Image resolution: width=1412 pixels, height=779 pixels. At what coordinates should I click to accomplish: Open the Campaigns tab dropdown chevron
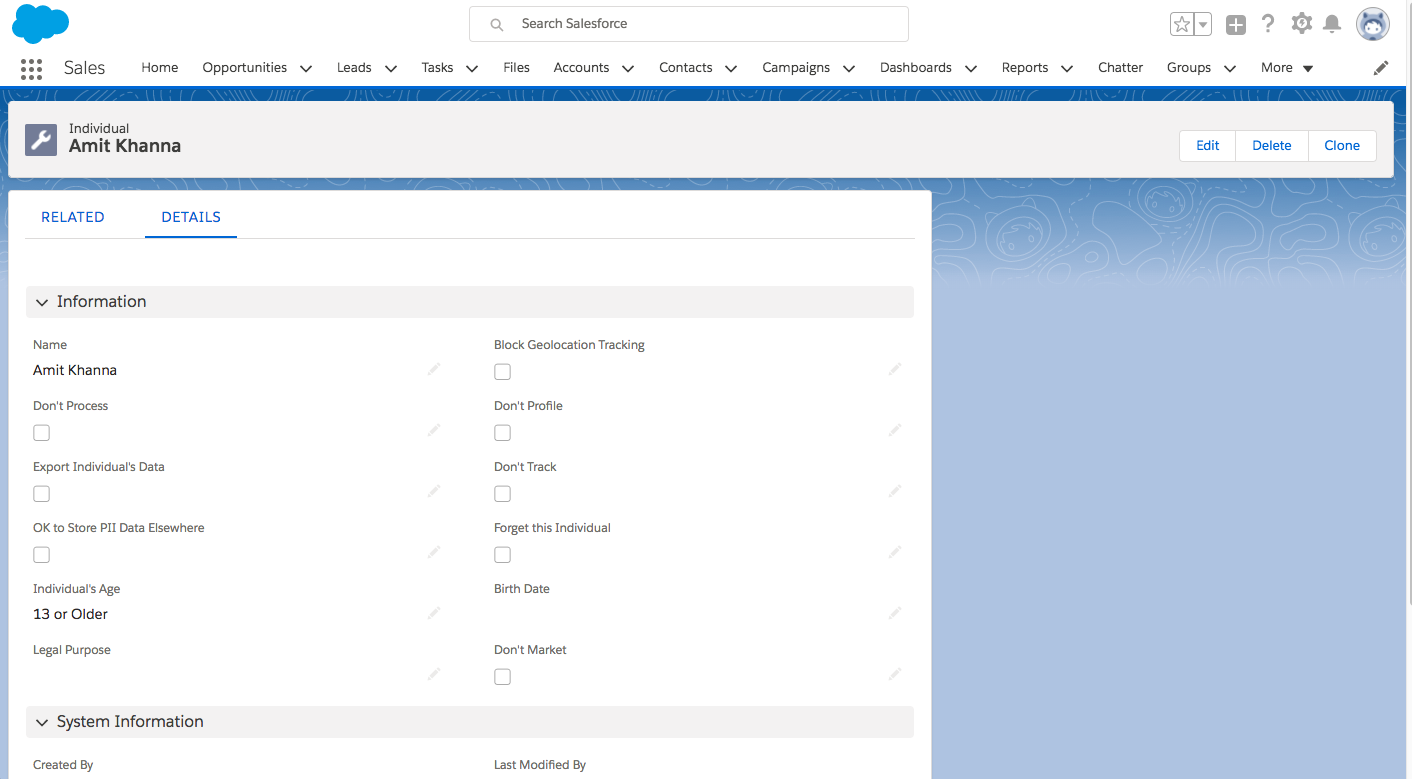pyautogui.click(x=849, y=69)
